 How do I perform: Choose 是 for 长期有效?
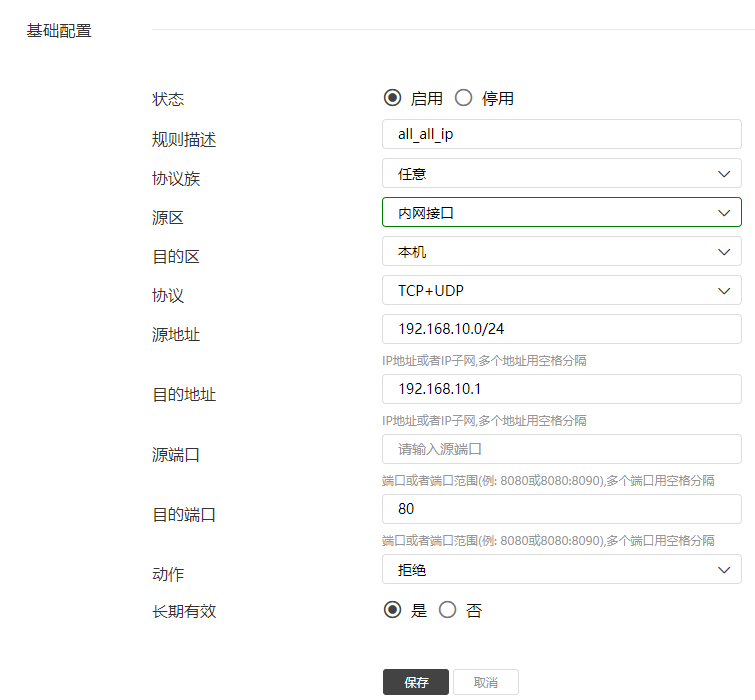coord(393,610)
